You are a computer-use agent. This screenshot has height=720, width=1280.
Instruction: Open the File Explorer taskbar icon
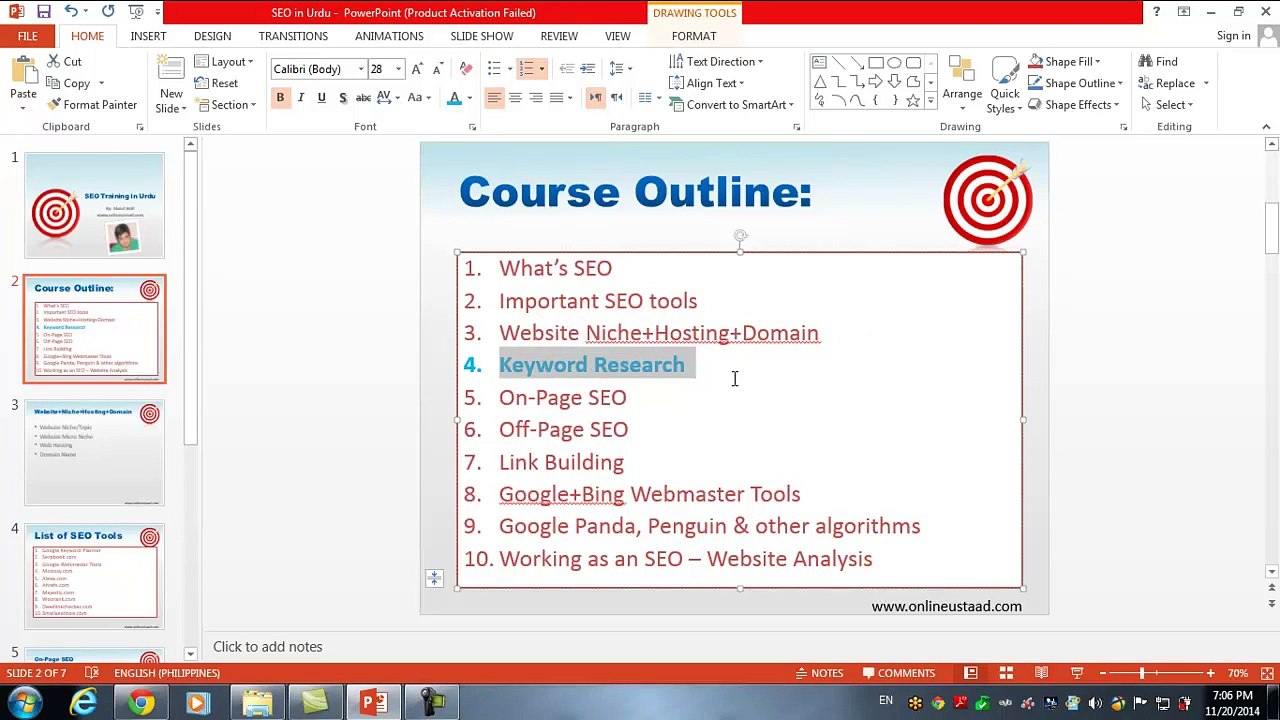(257, 703)
